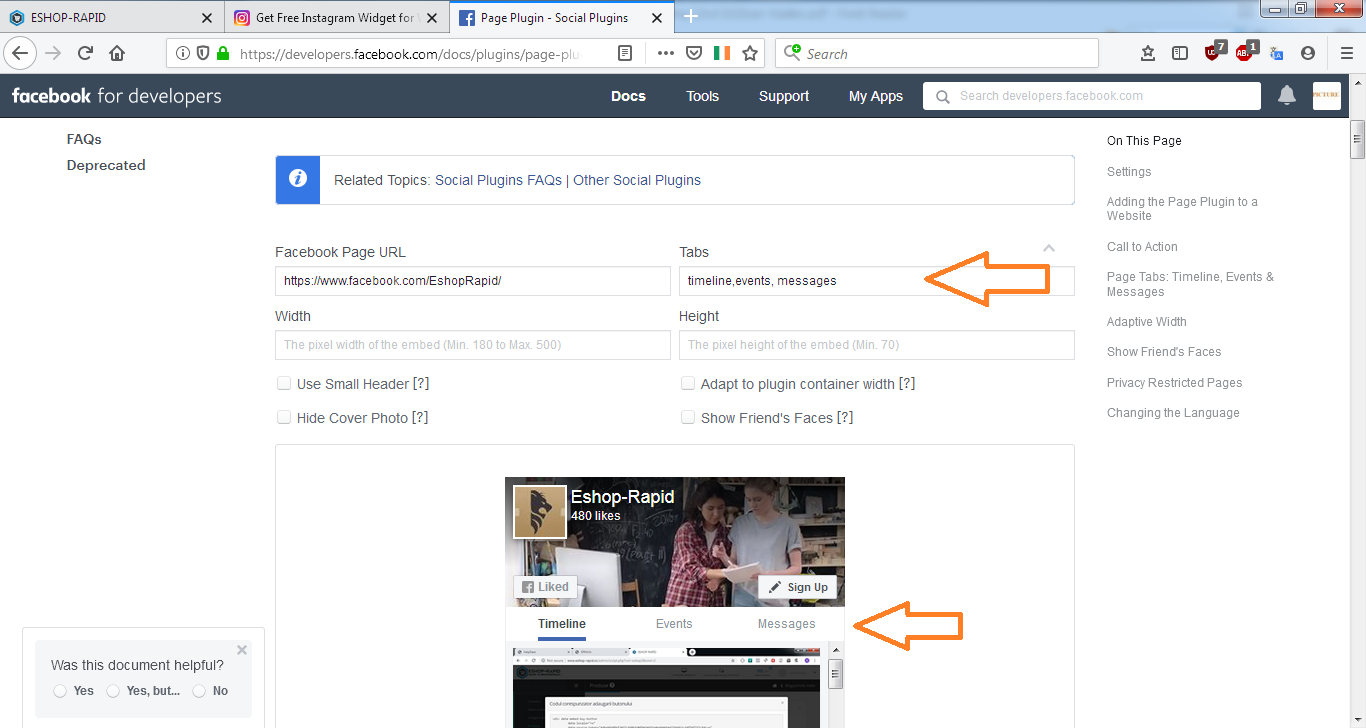1366x728 pixels.
Task: Bookmark this page with the star
Action: point(750,53)
